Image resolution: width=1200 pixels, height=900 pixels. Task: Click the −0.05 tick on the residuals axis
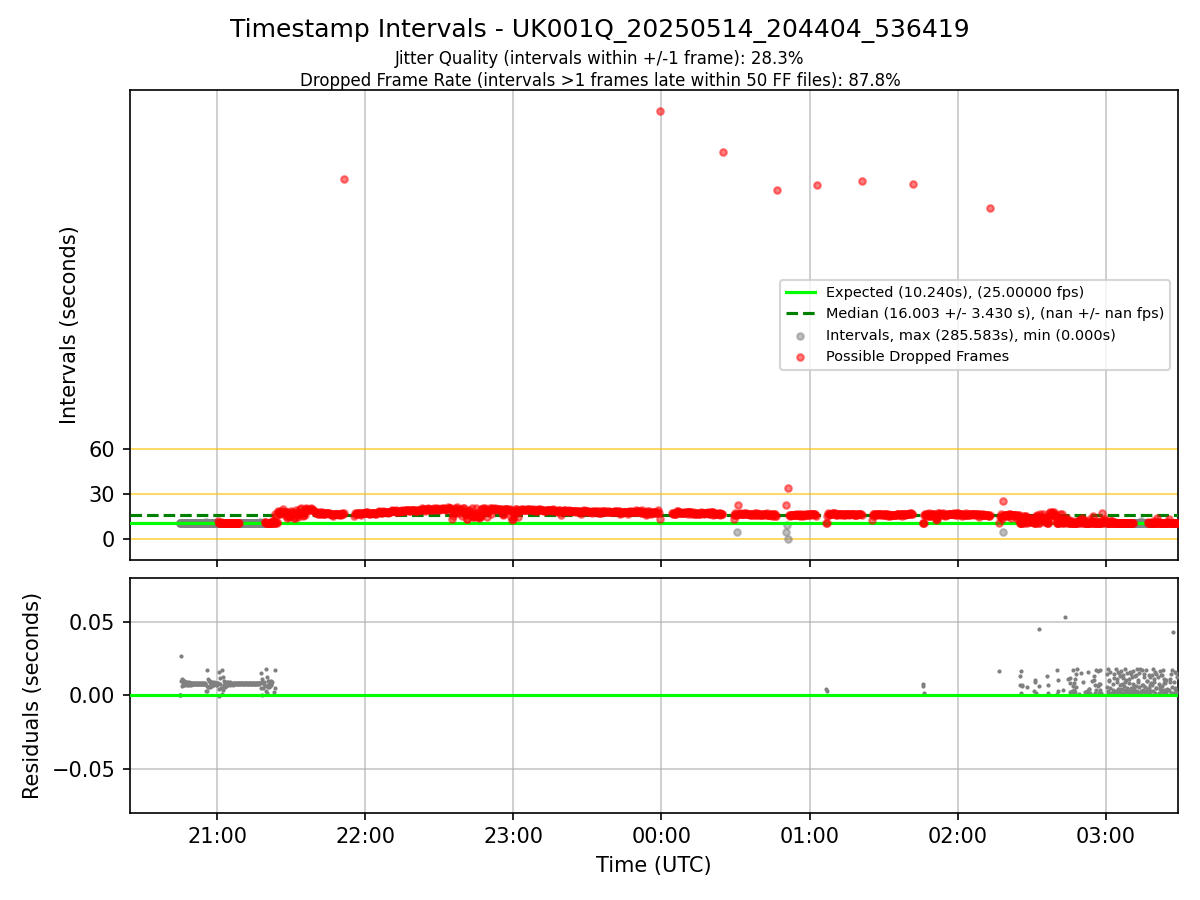(x=85, y=769)
